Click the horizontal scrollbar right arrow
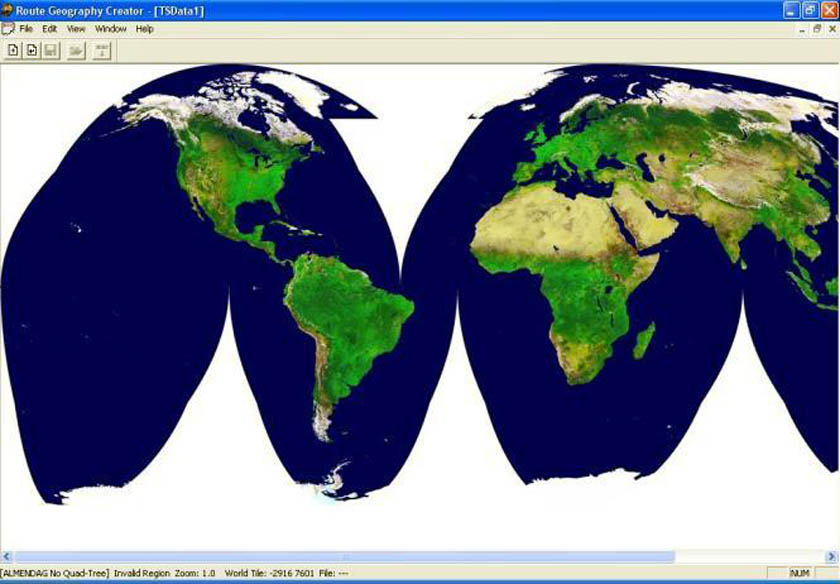 tap(834, 556)
